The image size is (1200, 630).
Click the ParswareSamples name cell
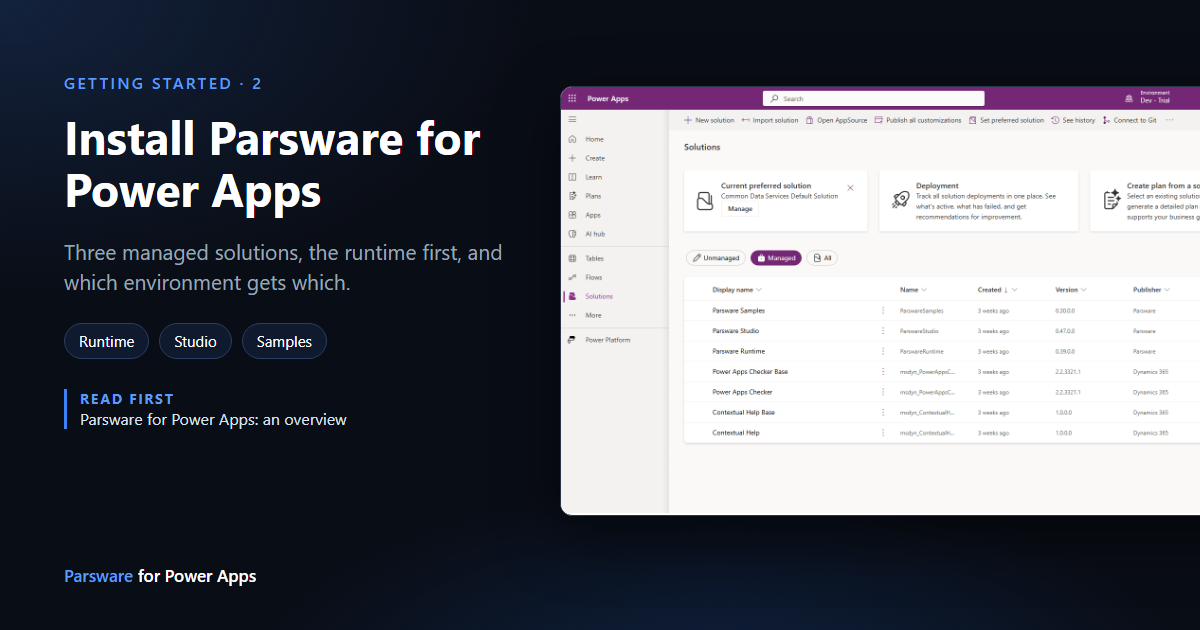921,311
